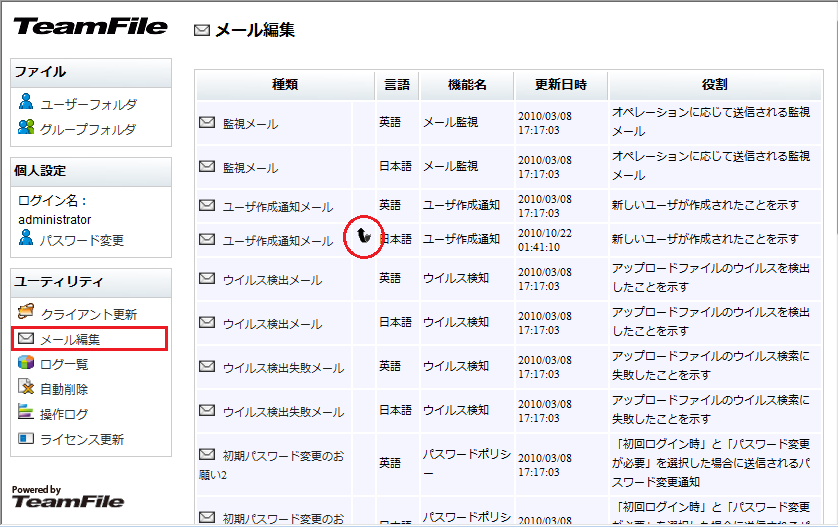The height and width of the screenshot is (527, 838).
Task: Open English 監視メール in first row
Action: coord(250,124)
